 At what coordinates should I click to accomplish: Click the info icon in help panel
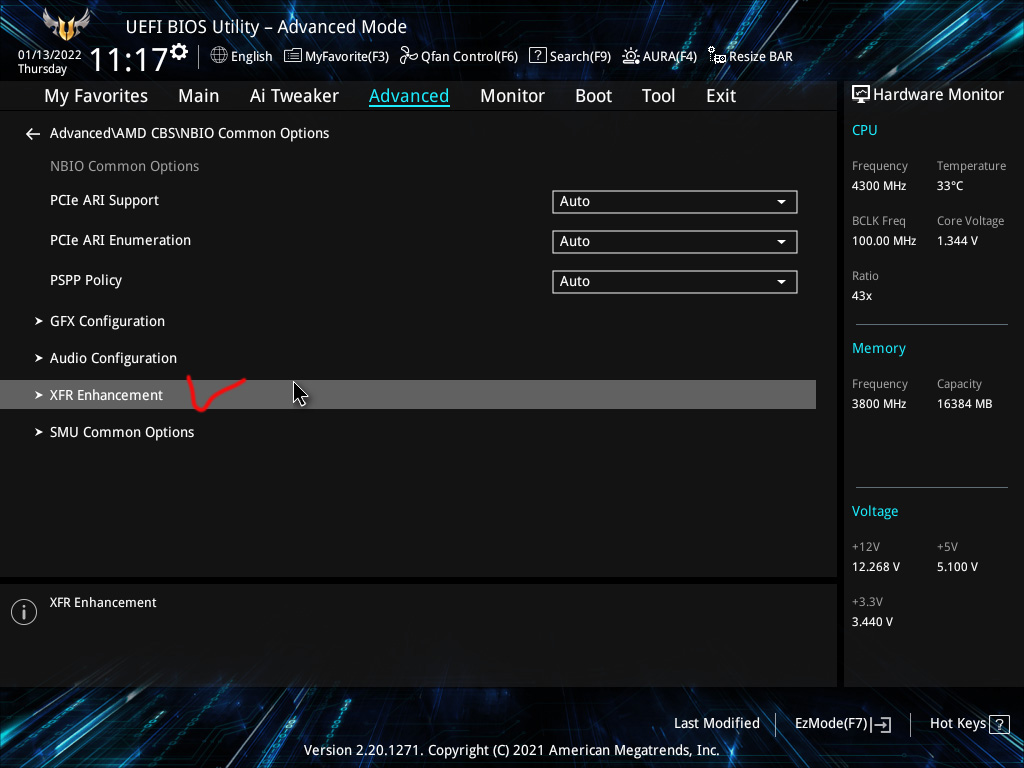24,612
